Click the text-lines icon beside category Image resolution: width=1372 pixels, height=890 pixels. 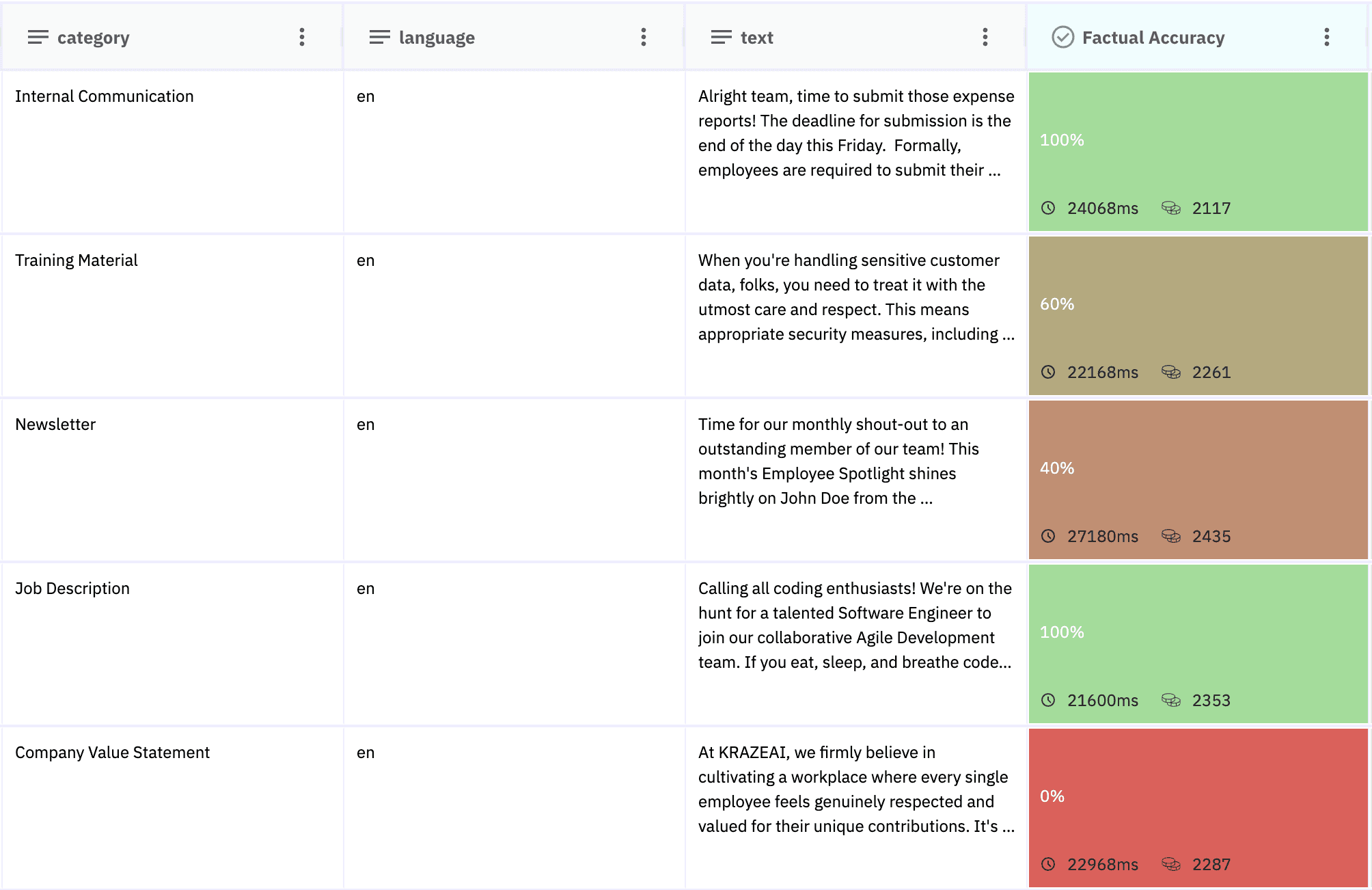coord(38,37)
